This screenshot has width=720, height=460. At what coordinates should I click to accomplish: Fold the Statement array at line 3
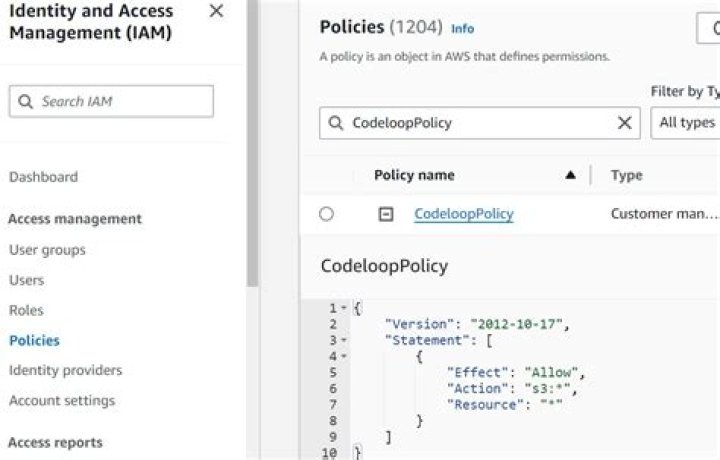344,340
